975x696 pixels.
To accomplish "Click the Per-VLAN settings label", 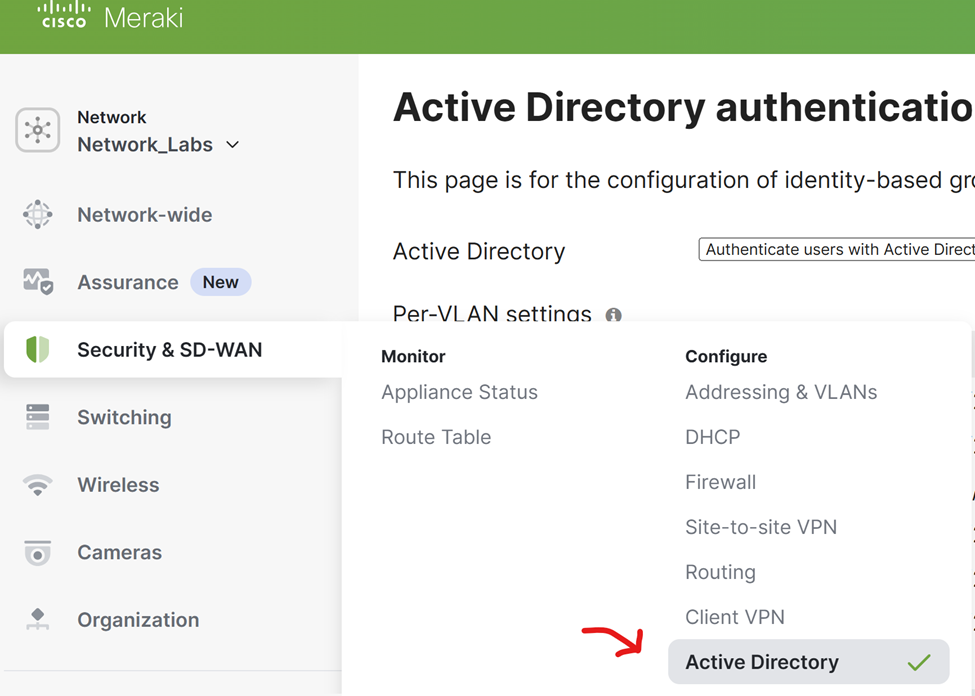I will [492, 314].
